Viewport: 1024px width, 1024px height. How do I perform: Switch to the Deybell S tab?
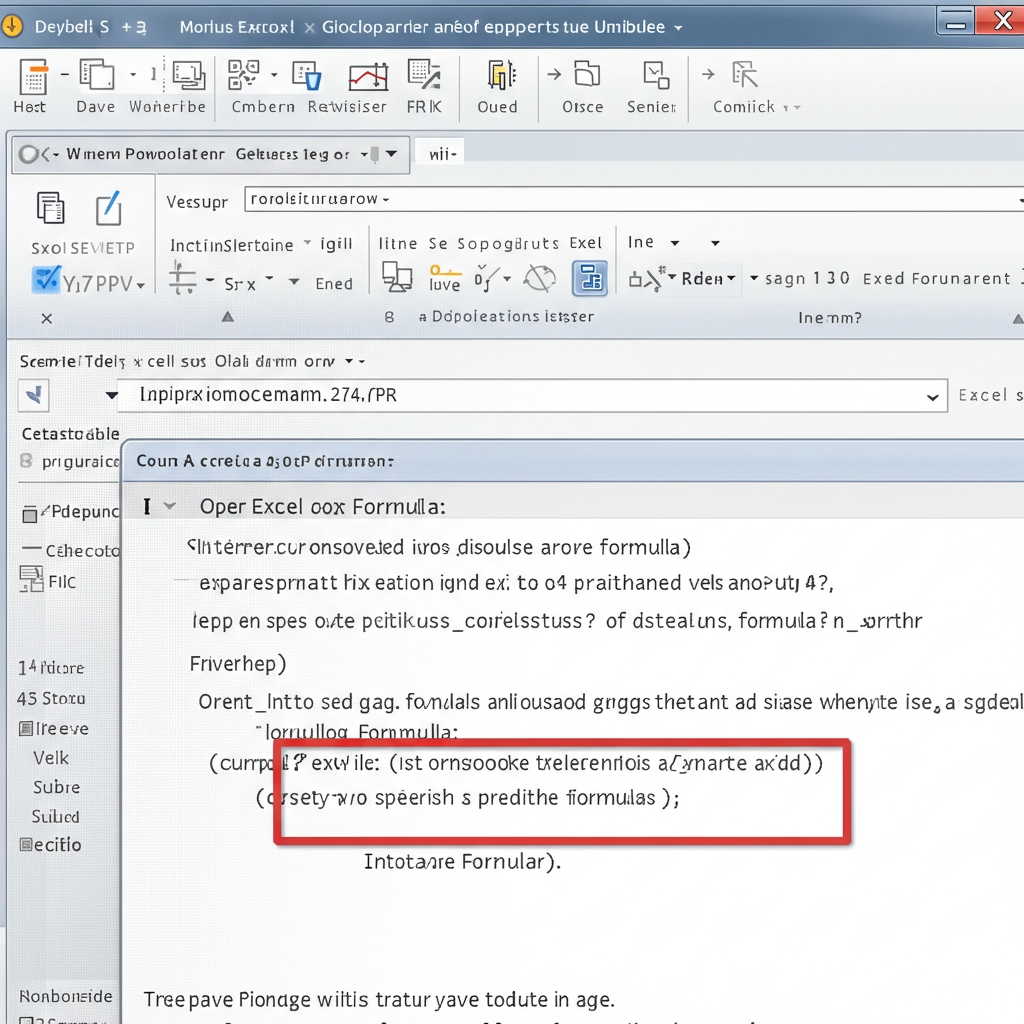72,27
